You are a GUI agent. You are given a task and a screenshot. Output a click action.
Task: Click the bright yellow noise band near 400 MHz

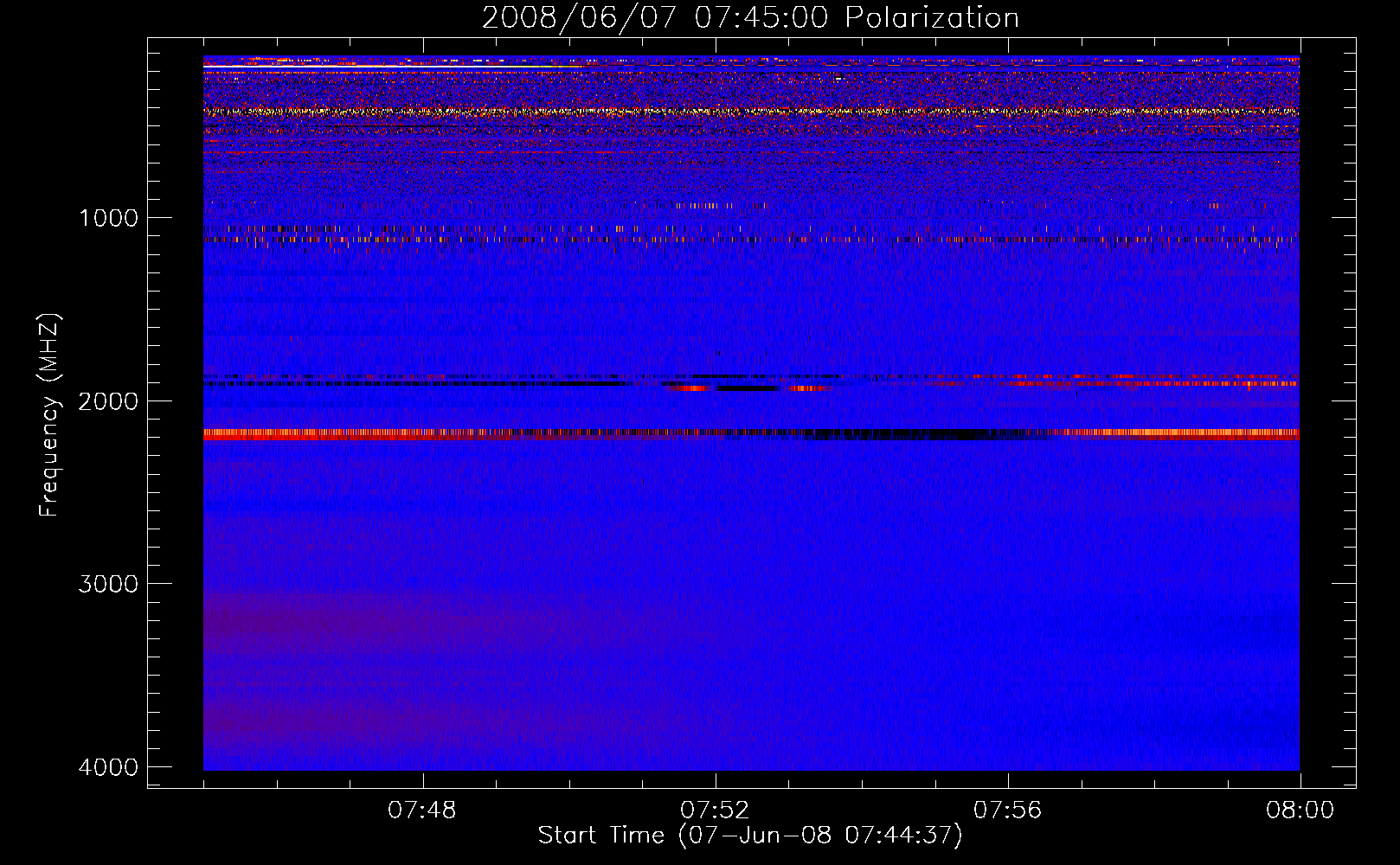click(751, 111)
